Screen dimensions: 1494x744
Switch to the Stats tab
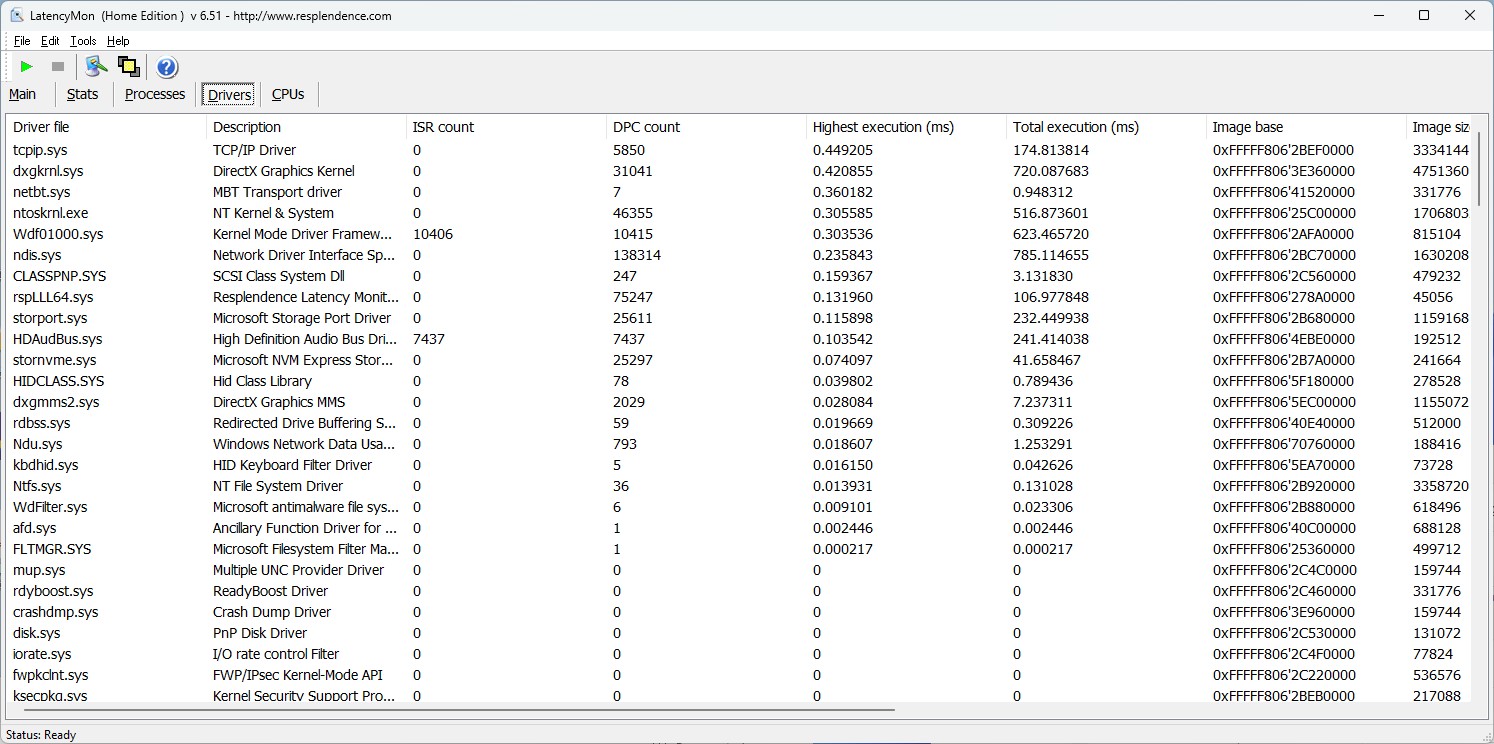tap(83, 94)
